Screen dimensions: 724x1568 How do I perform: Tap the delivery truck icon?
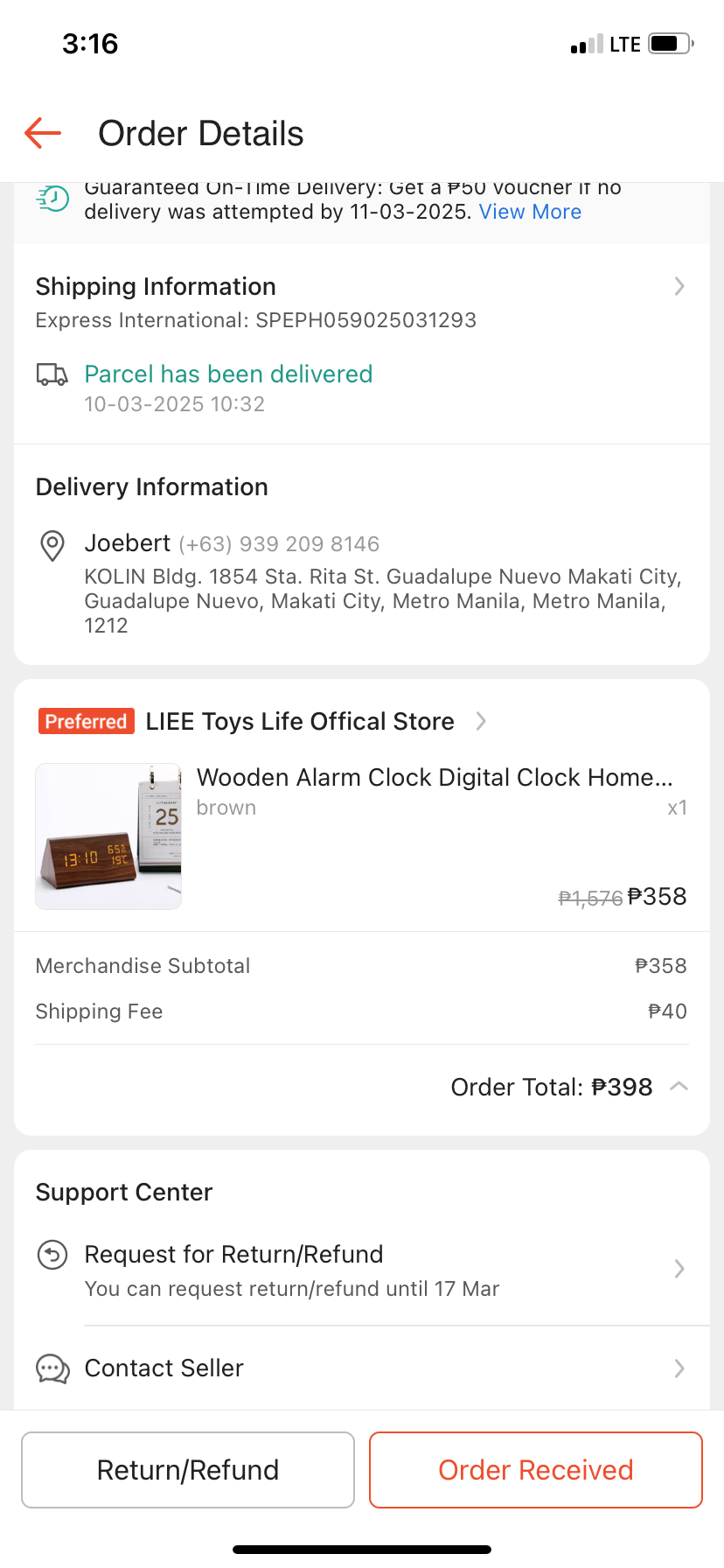[x=52, y=374]
